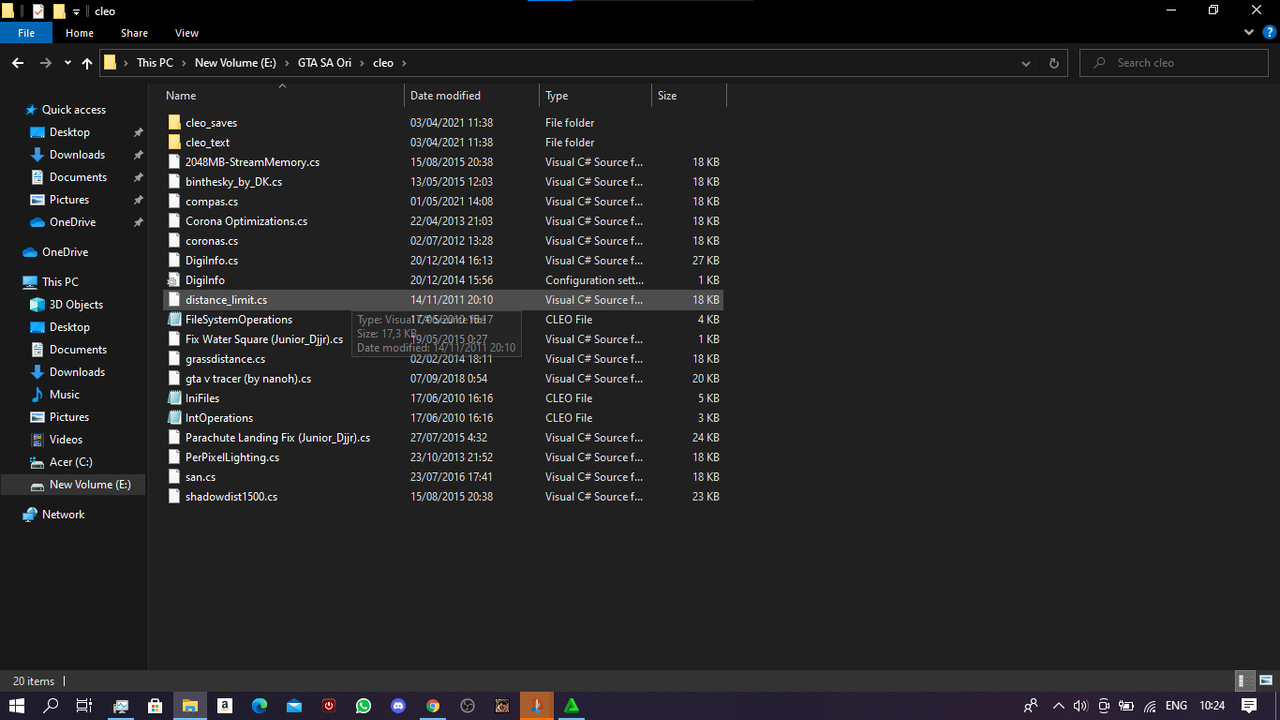Open Videos in navigation pane
The width and height of the screenshot is (1280, 720).
(x=66, y=440)
